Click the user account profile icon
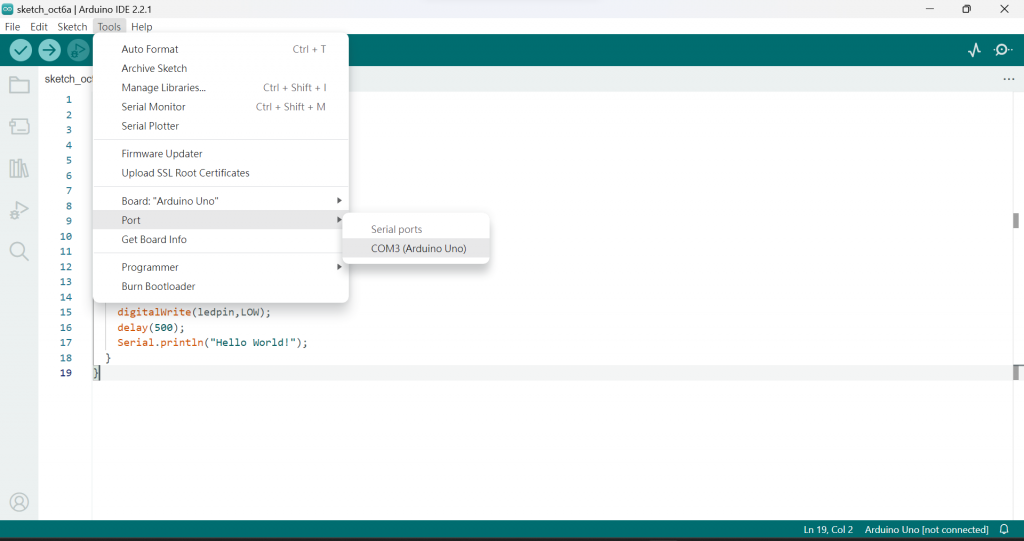Image resolution: width=1024 pixels, height=541 pixels. [19, 502]
